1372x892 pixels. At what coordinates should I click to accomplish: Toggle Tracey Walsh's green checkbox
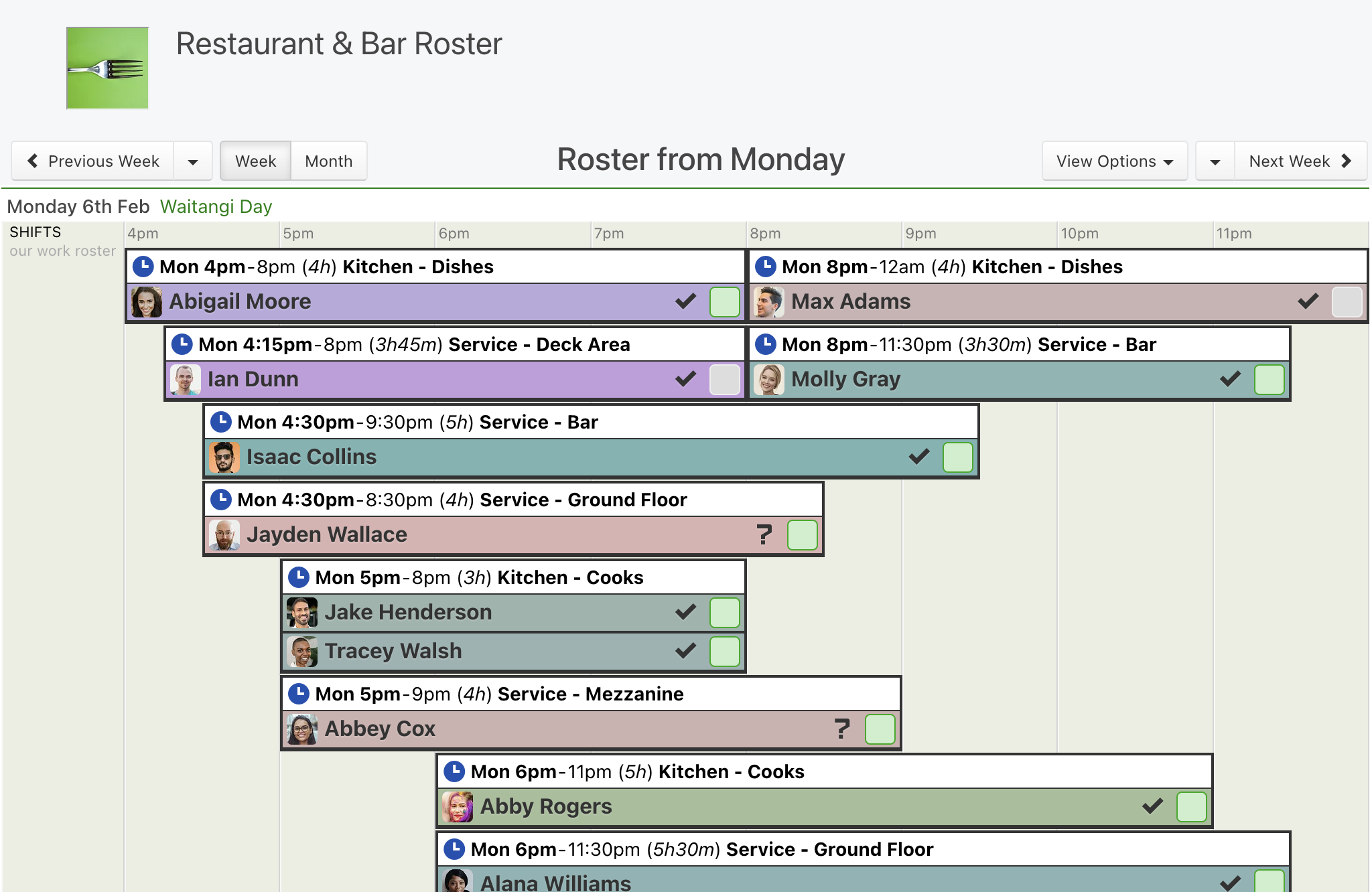click(x=725, y=652)
